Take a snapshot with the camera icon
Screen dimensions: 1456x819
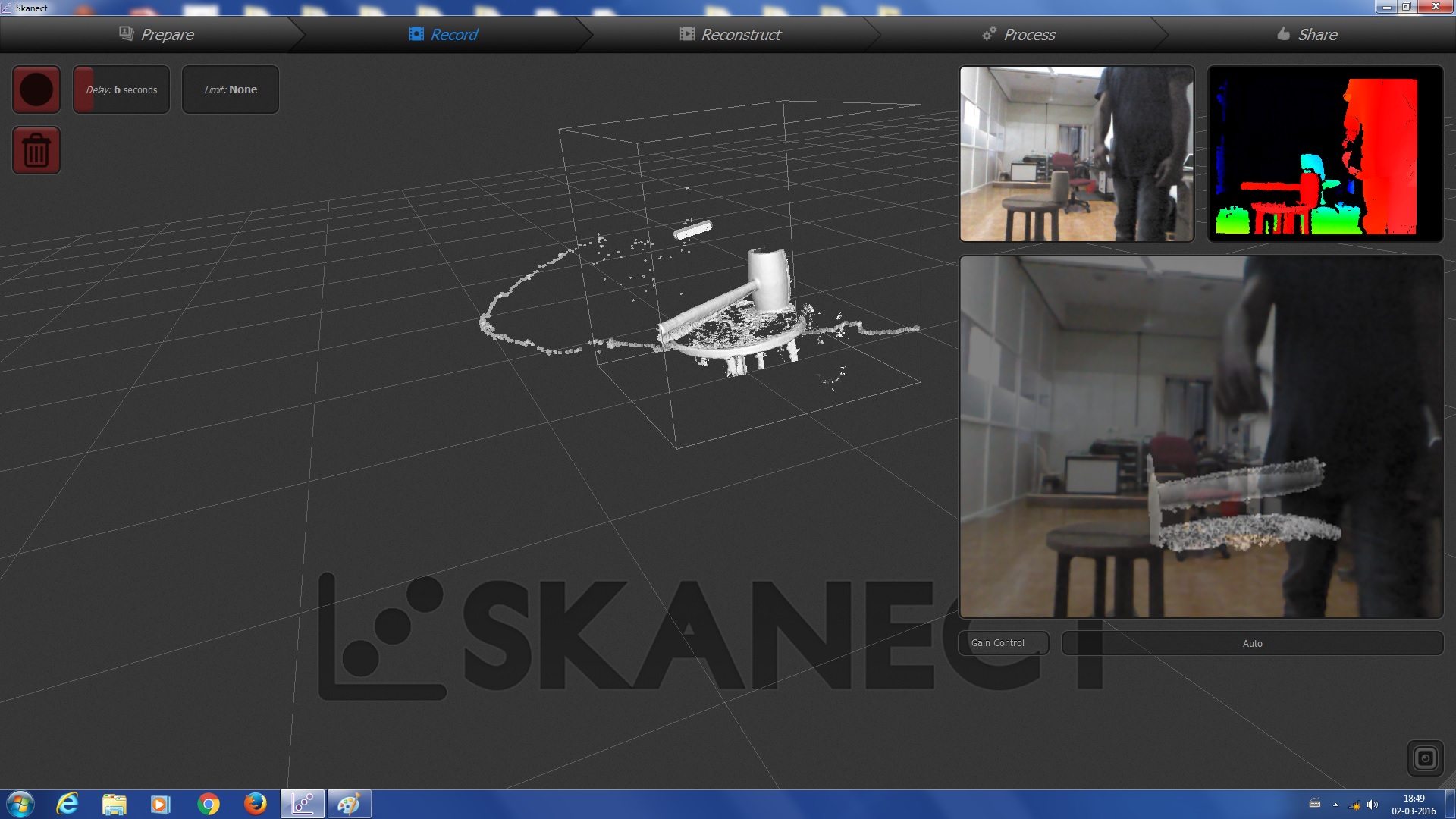[x=1425, y=758]
